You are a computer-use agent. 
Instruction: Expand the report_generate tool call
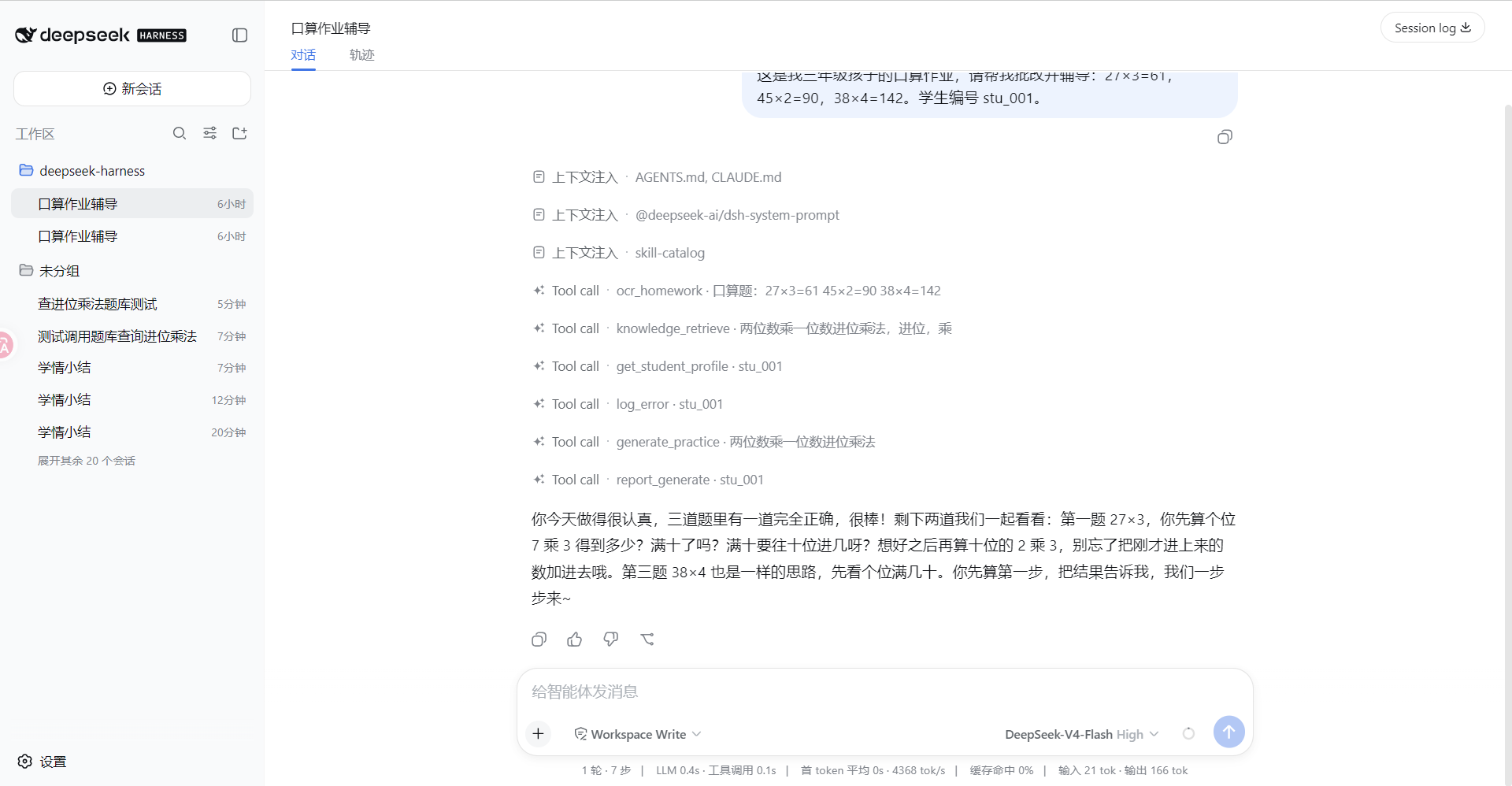click(648, 480)
